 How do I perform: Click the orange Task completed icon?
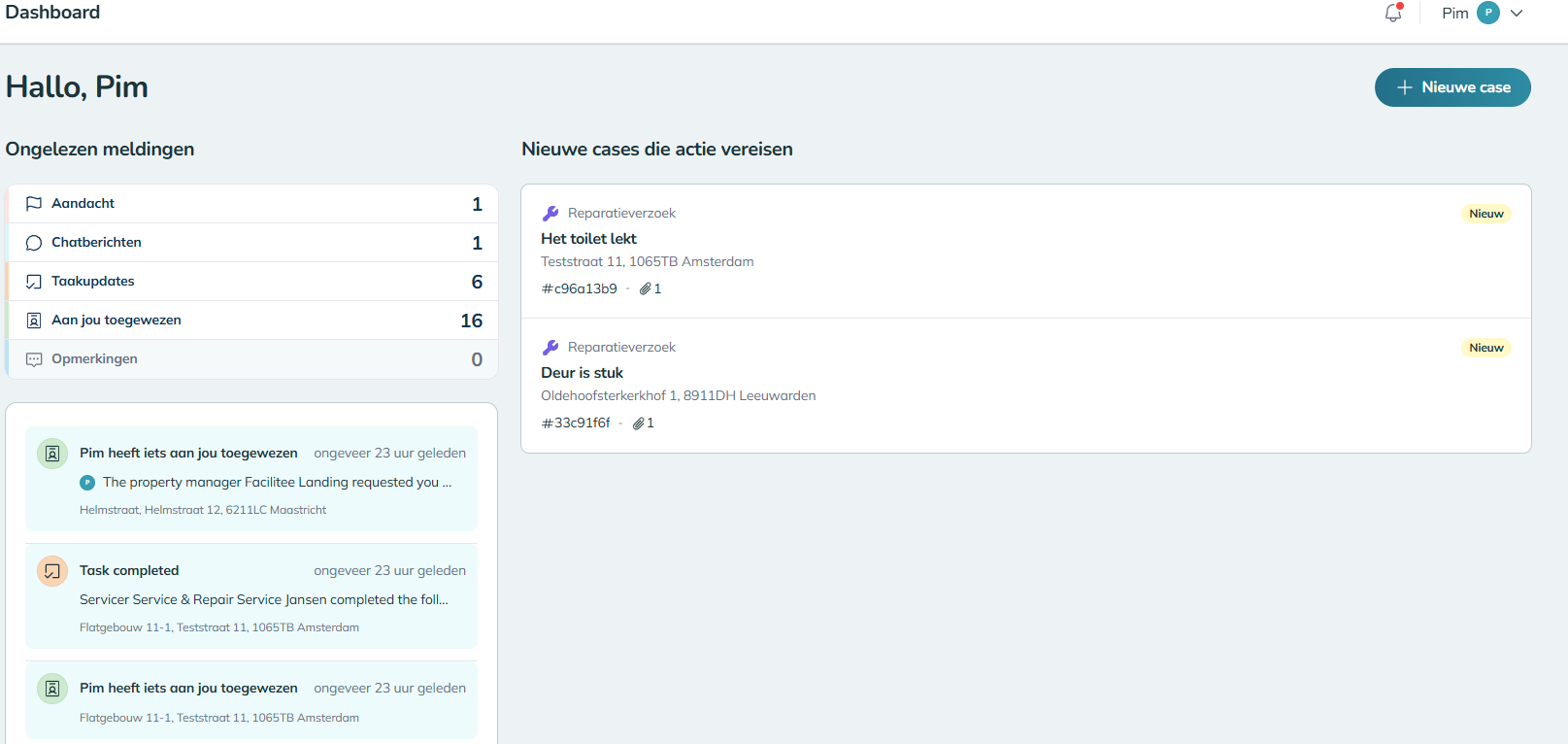click(x=52, y=571)
